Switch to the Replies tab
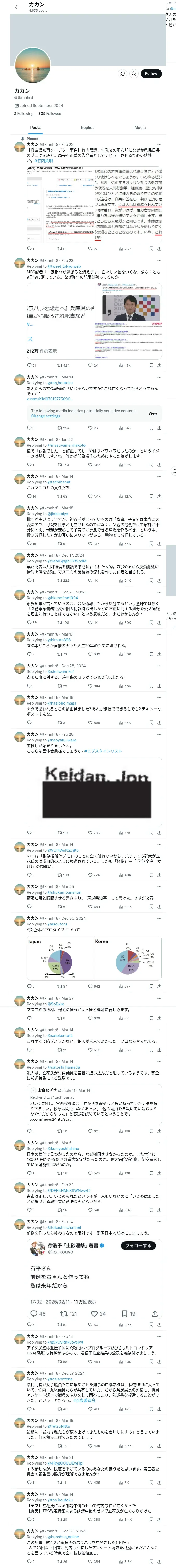 click(87, 128)
